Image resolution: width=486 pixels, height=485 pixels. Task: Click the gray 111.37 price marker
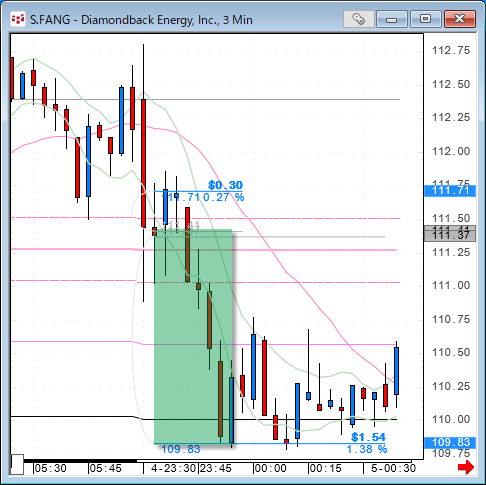coord(450,236)
